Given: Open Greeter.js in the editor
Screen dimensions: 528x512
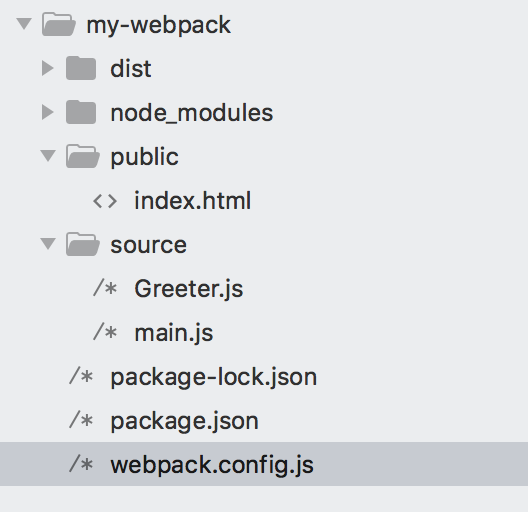Looking at the screenshot, I should [x=189, y=289].
